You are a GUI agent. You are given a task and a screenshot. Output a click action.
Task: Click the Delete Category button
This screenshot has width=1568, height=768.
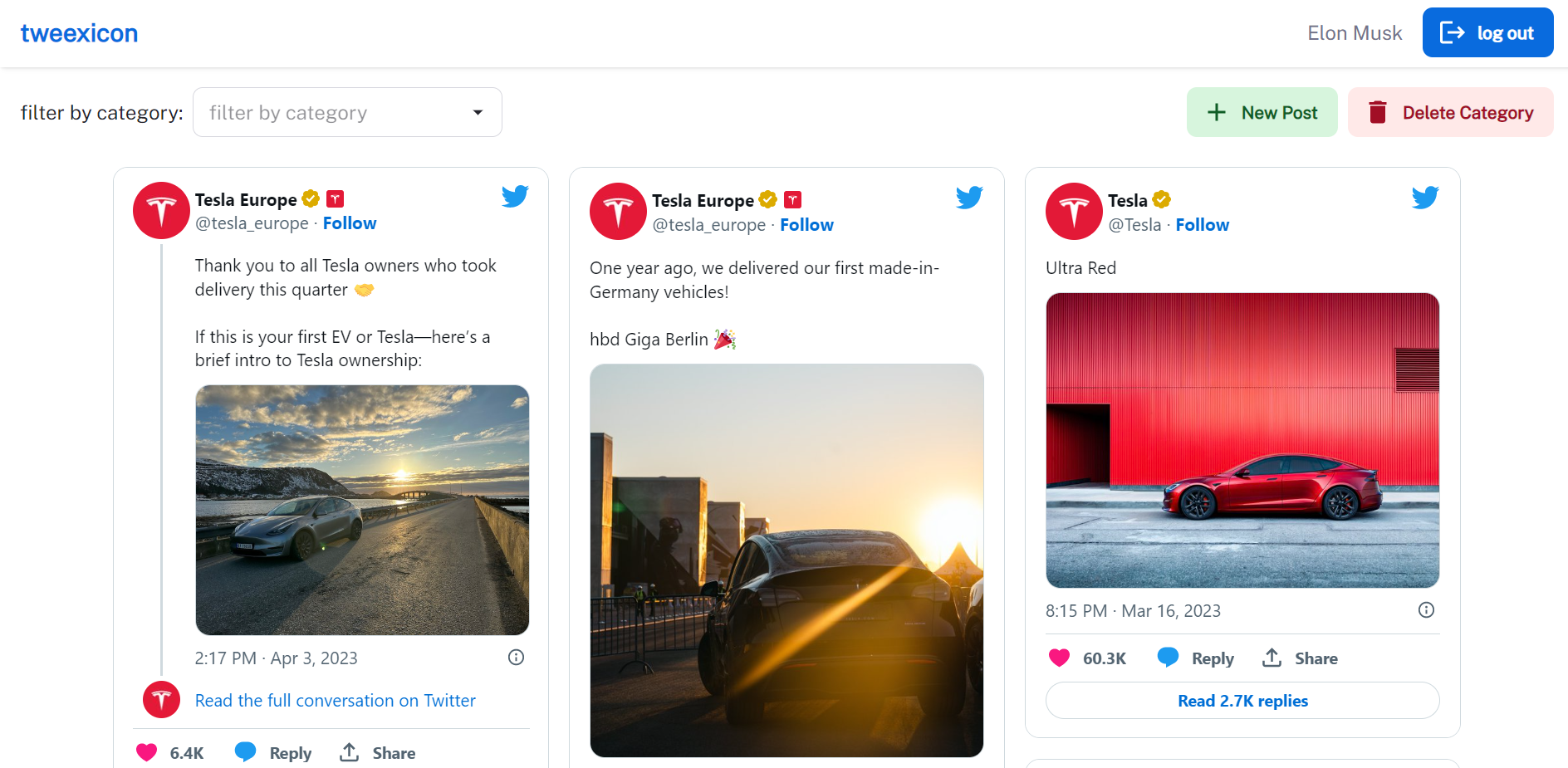tap(1450, 112)
